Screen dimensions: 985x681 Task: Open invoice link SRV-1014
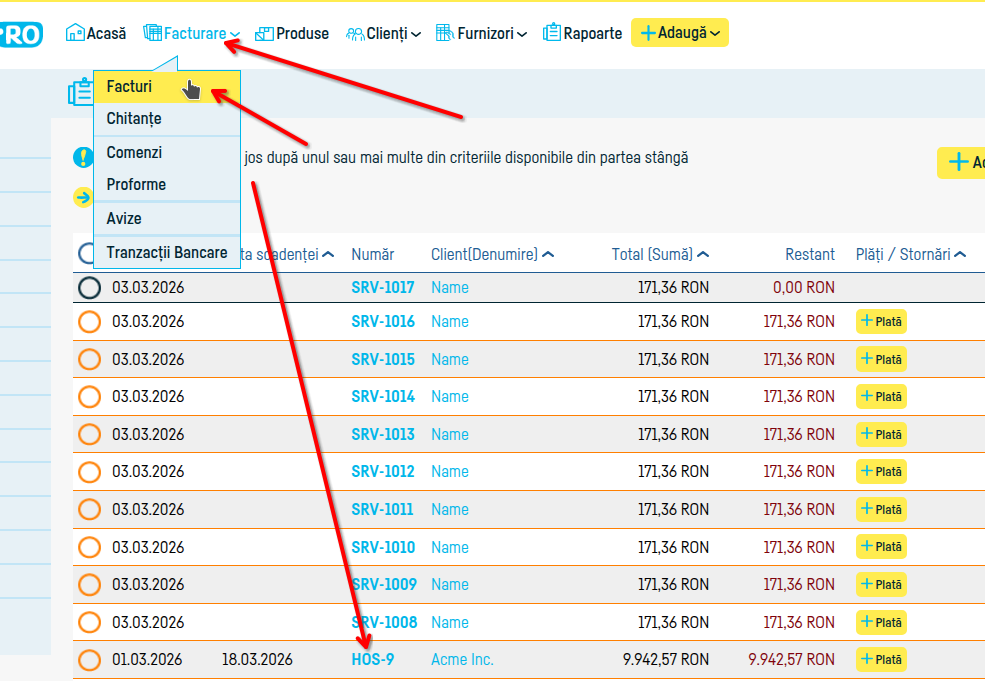point(382,397)
